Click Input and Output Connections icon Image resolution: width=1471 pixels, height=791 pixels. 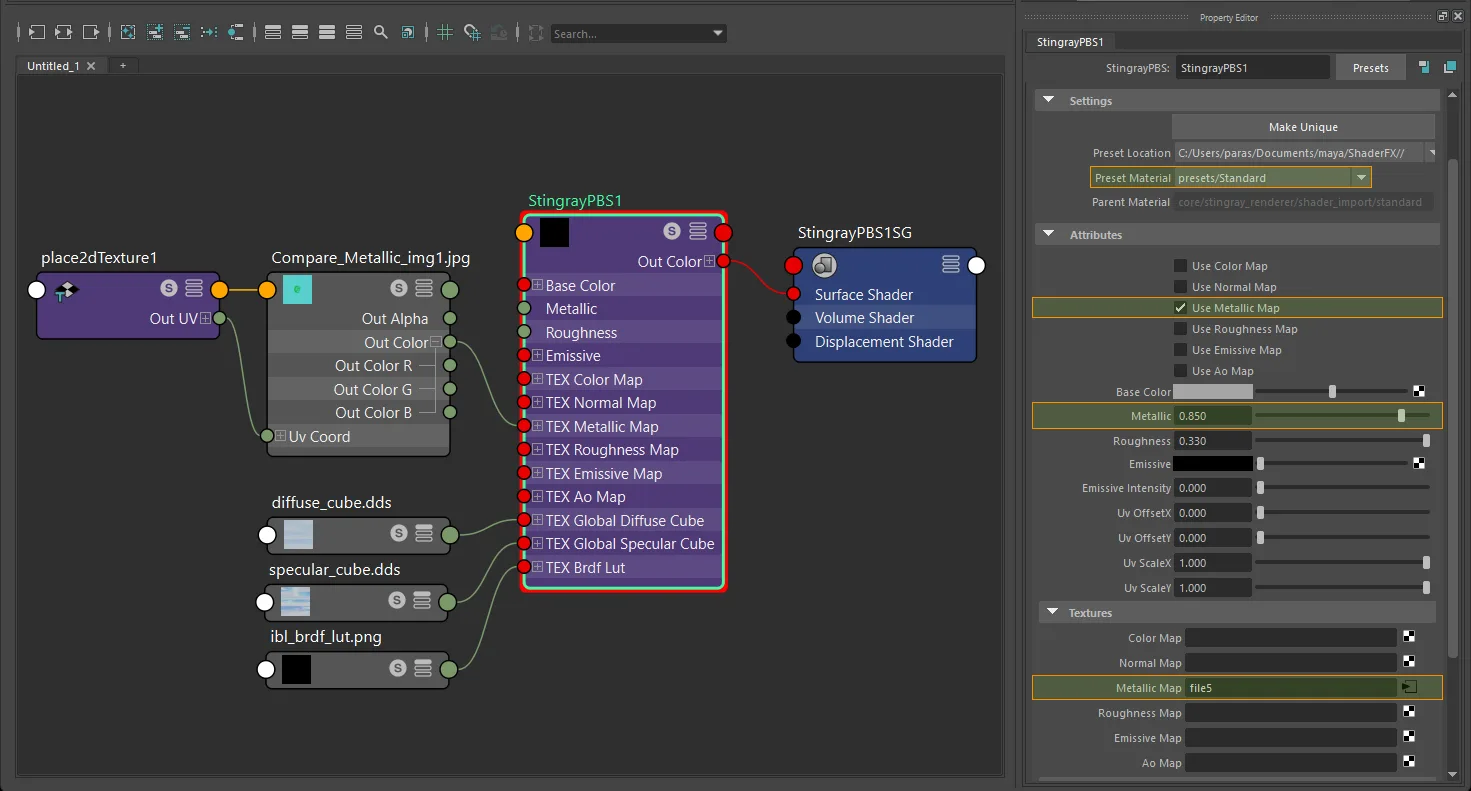tap(63, 33)
